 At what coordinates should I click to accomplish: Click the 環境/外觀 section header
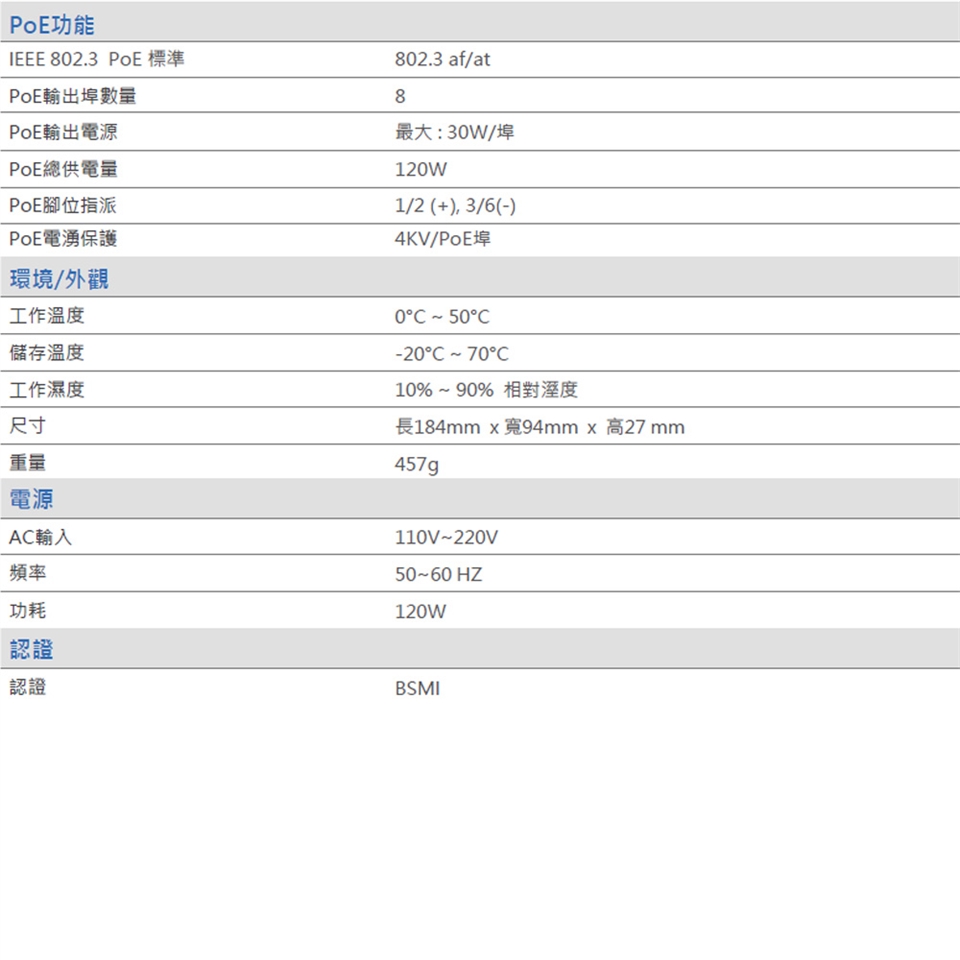point(59,279)
